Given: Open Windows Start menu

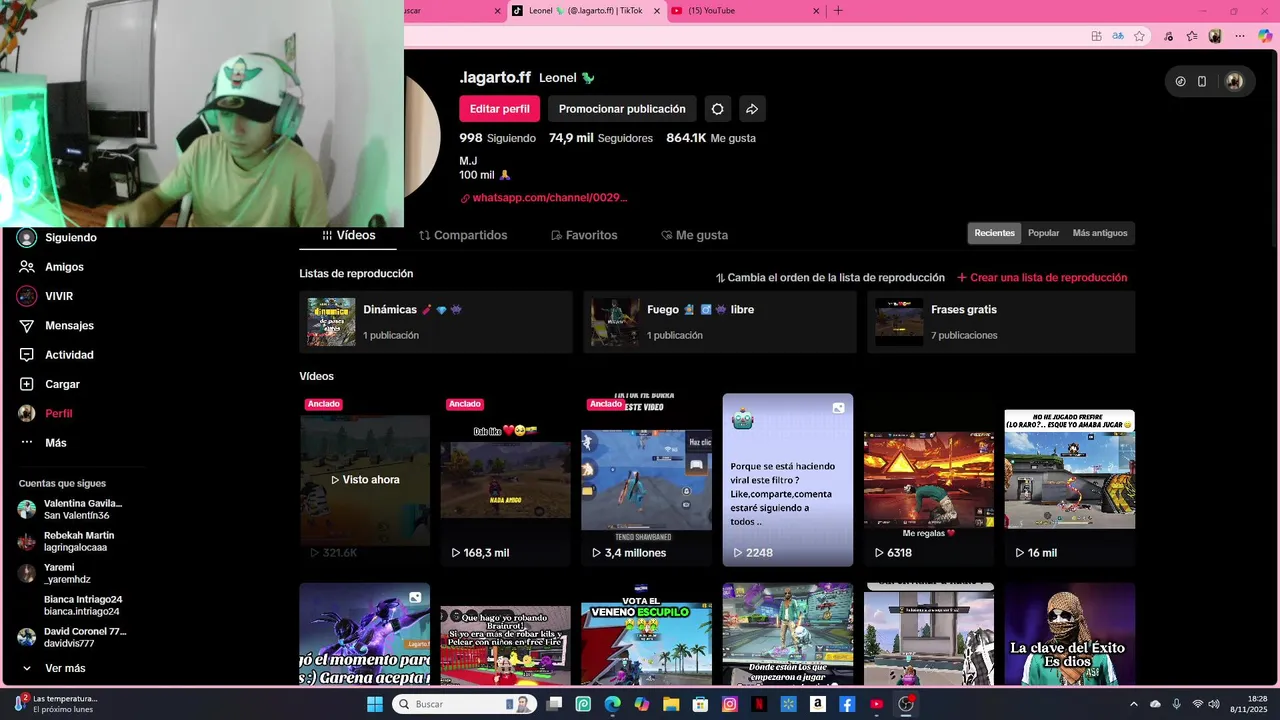Looking at the screenshot, I should tap(375, 704).
